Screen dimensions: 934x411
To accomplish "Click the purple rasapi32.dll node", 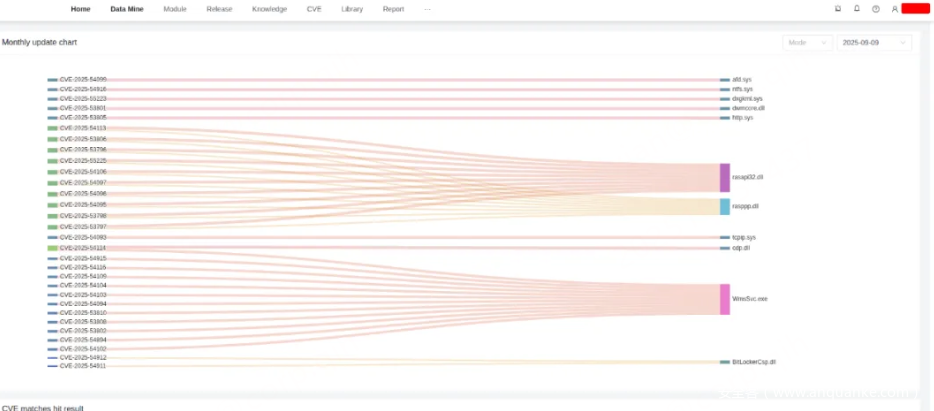I will (x=725, y=177).
